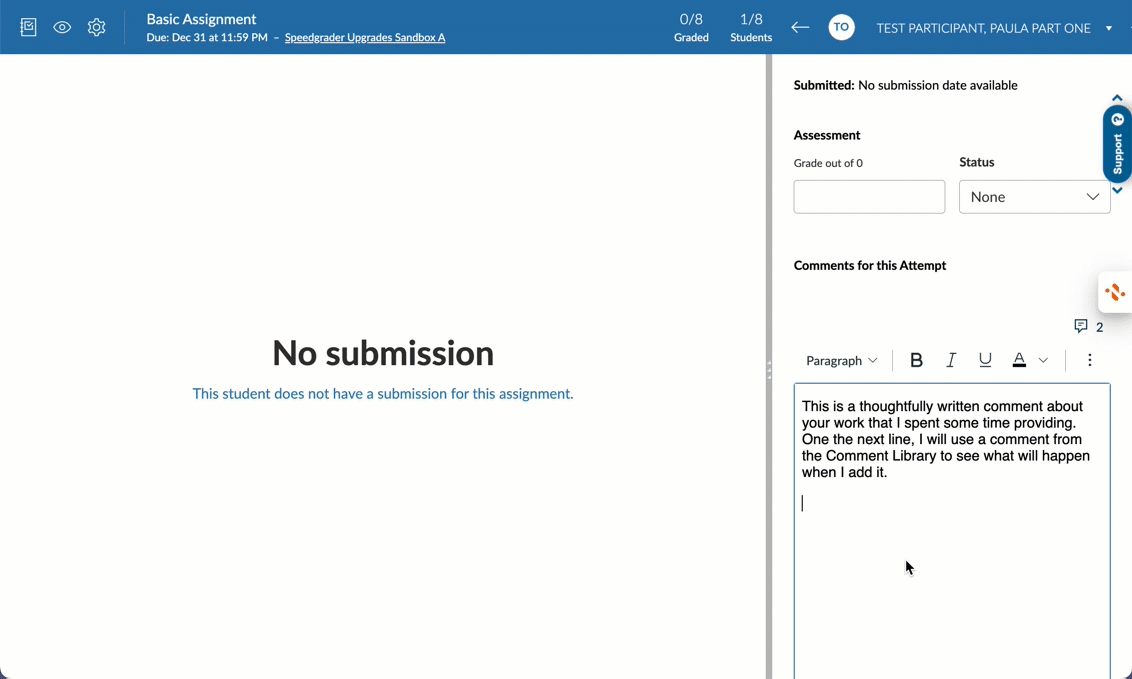Click the TO avatar circle
Screen dimensions: 1132x679
(x=841, y=27)
